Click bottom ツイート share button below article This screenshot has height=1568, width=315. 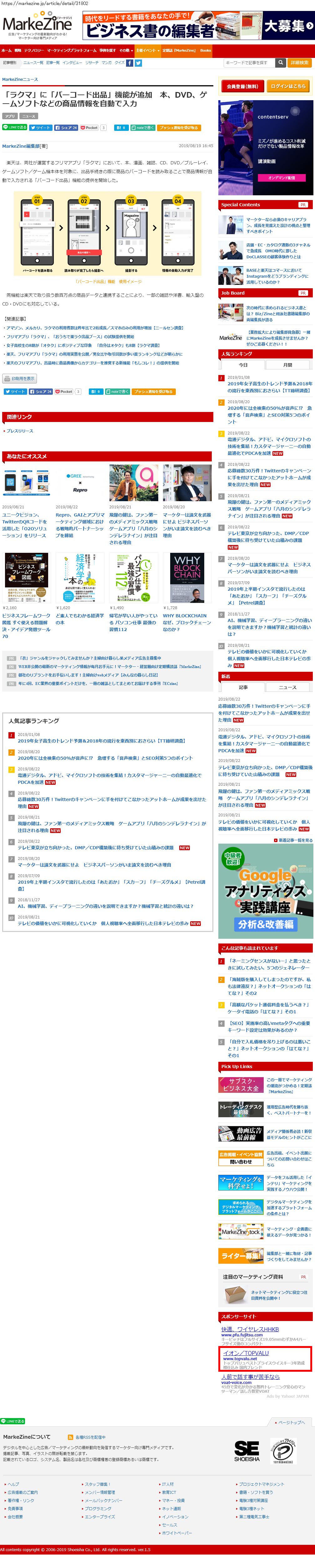15,391
